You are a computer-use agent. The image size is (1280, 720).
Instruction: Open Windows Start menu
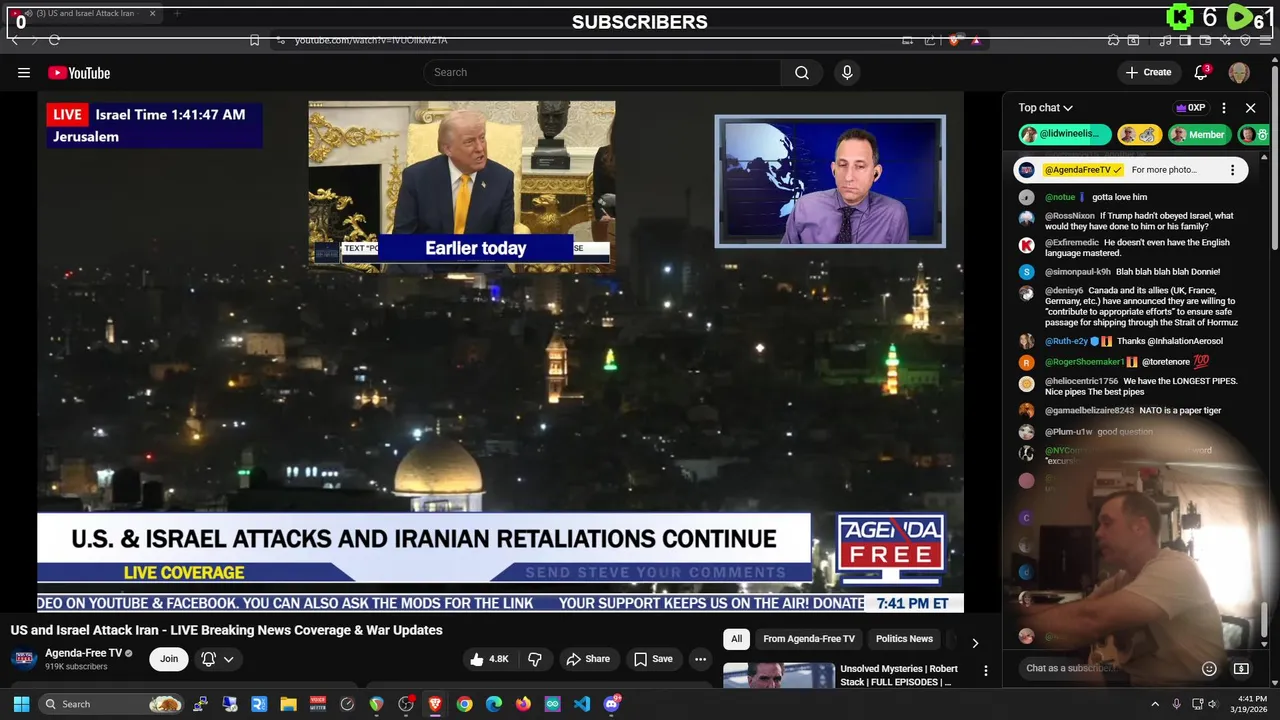21,704
